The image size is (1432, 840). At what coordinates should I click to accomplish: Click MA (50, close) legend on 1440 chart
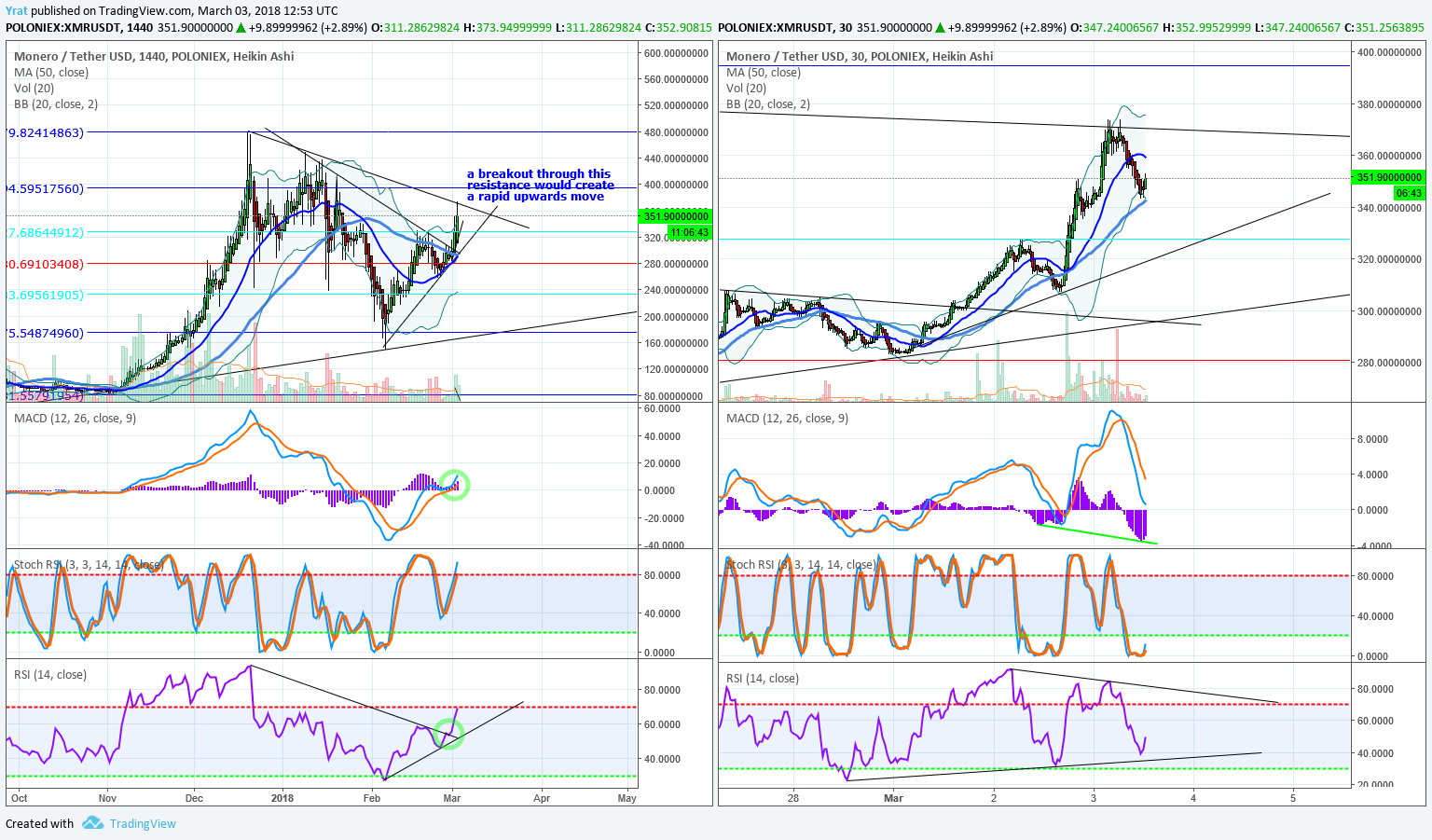coord(51,72)
